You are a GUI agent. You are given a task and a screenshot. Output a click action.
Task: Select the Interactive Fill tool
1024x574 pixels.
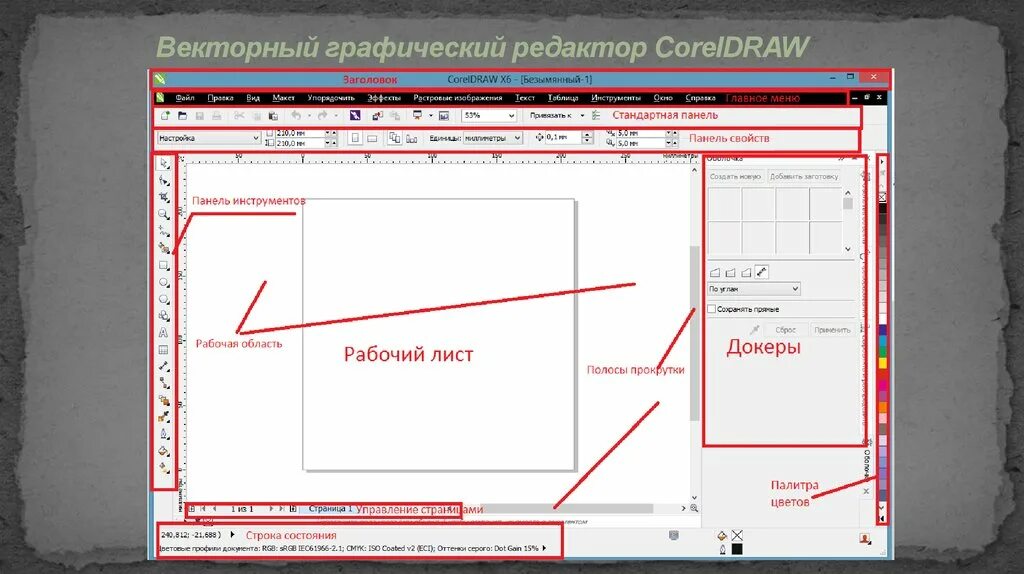[x=164, y=468]
